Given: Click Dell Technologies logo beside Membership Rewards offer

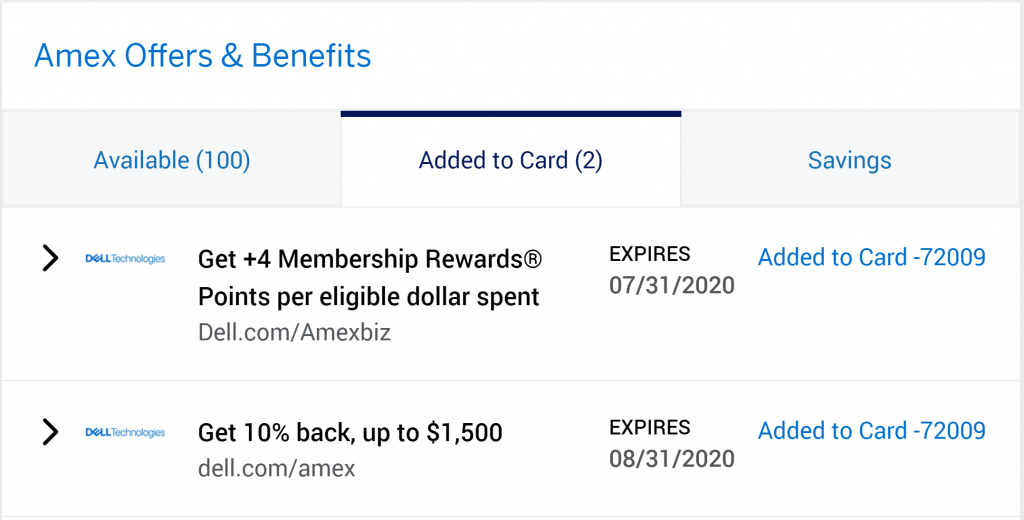Looking at the screenshot, I should pos(125,259).
